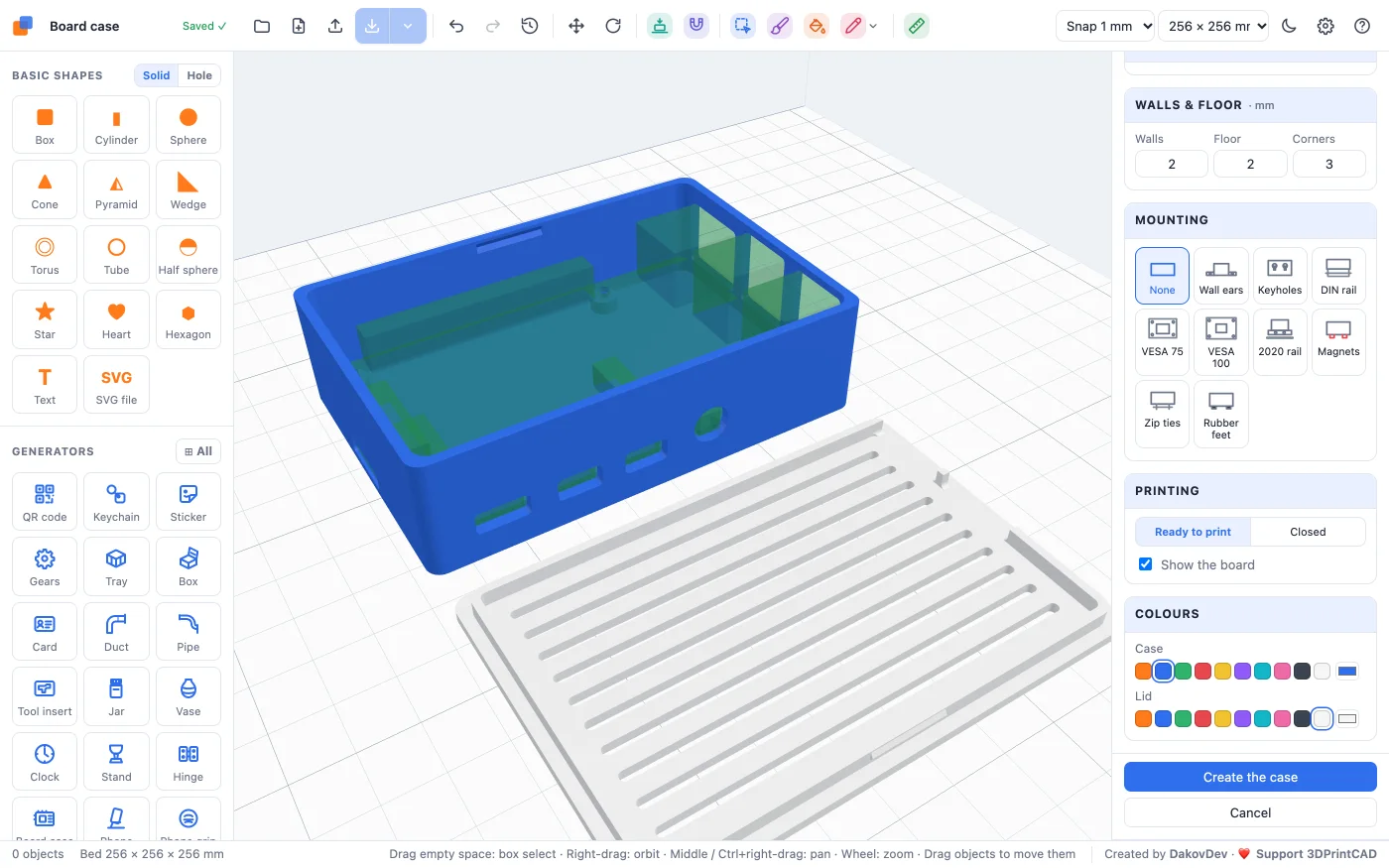1389x868 pixels.
Task: Show All generators
Action: click(x=198, y=451)
